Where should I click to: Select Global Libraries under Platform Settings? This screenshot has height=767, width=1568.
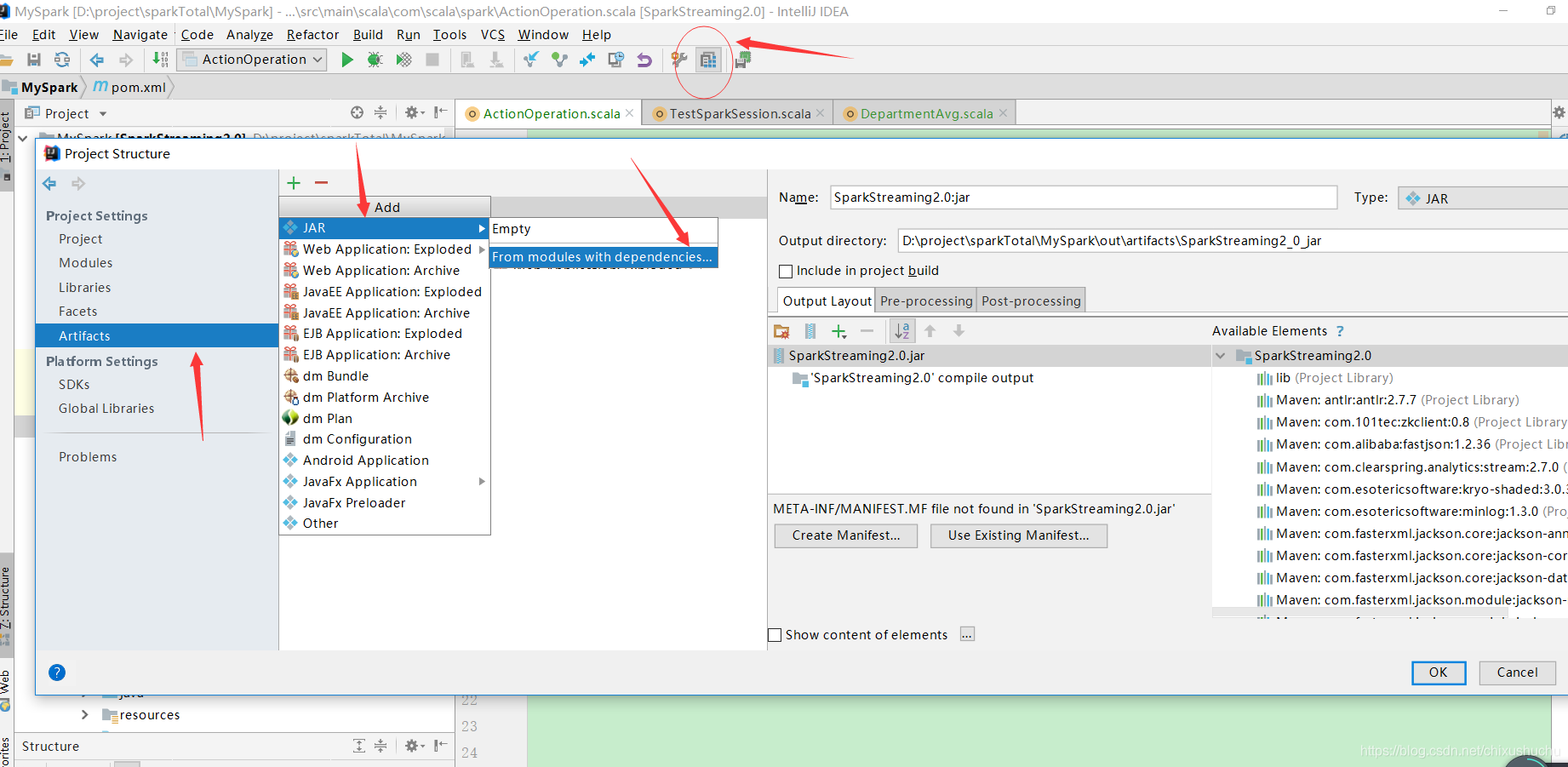coord(106,409)
